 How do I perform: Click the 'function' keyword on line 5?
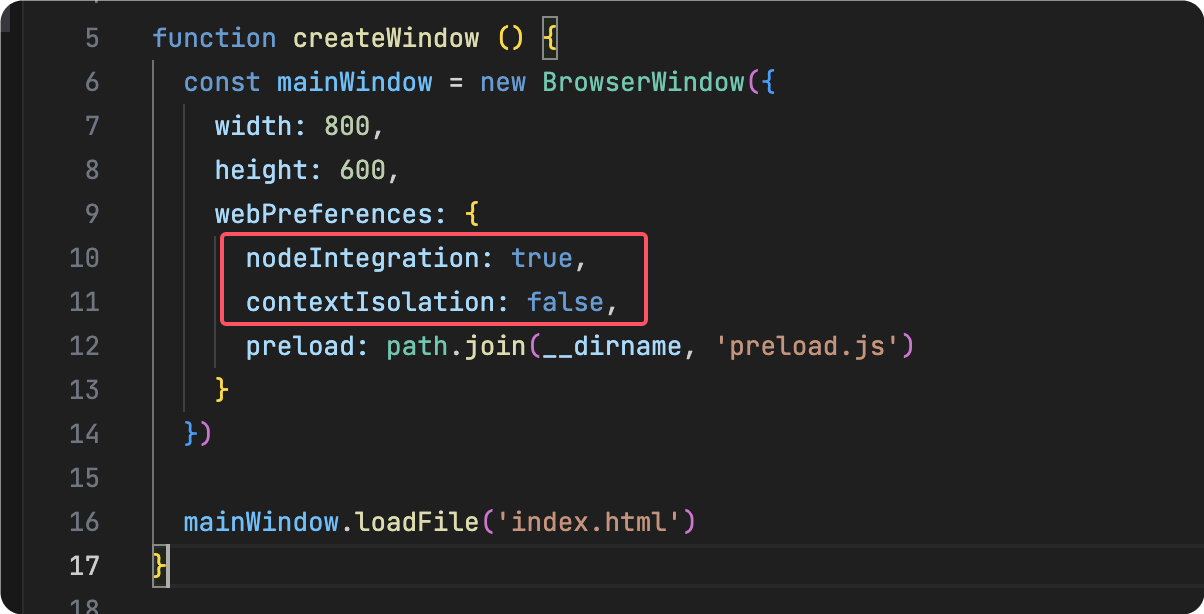[x=214, y=39]
